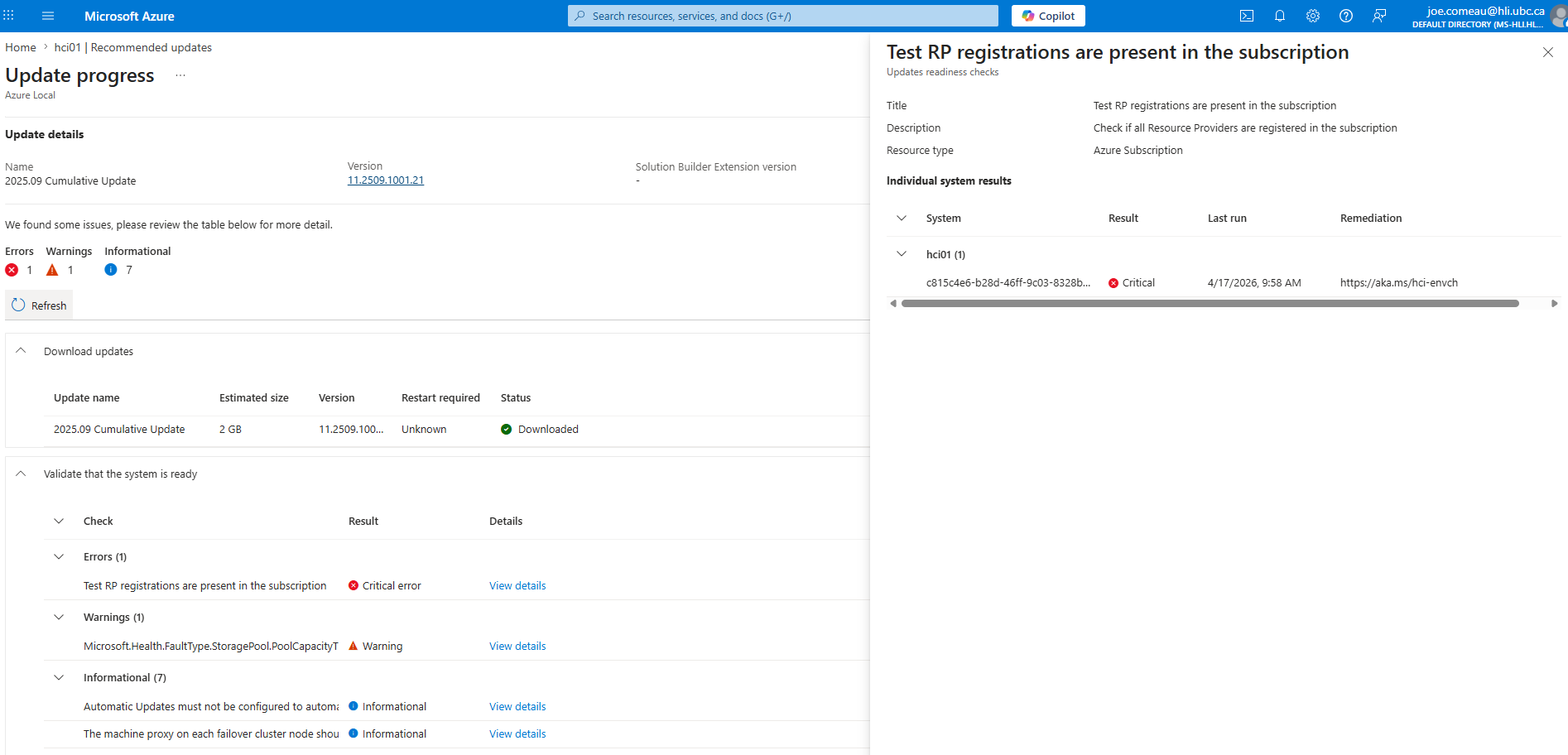Image resolution: width=1568 pixels, height=755 pixels.
Task: Open the Azure apps grid launcher
Action: pyautogui.click(x=9, y=16)
